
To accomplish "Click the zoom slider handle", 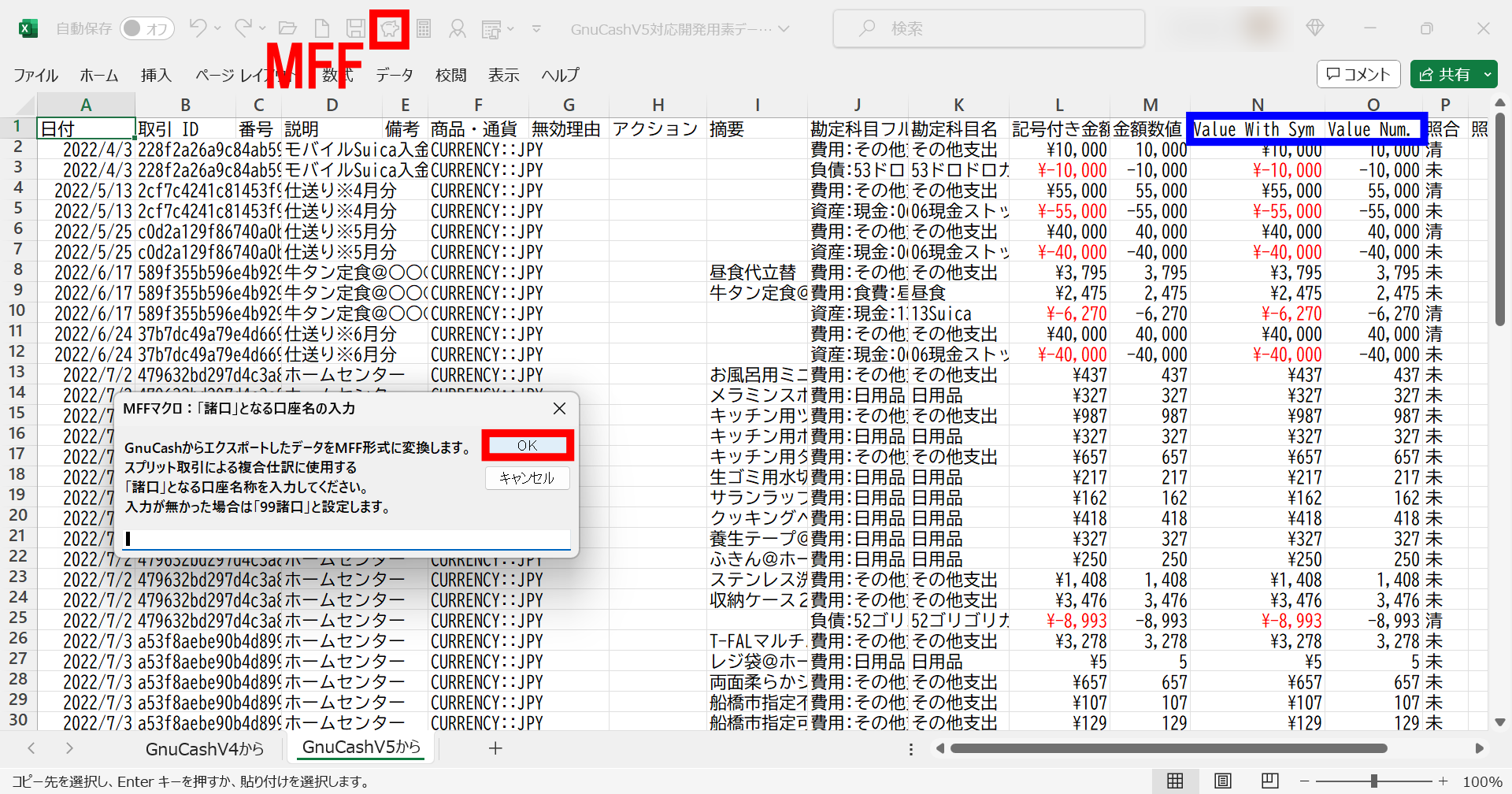I will click(1373, 781).
